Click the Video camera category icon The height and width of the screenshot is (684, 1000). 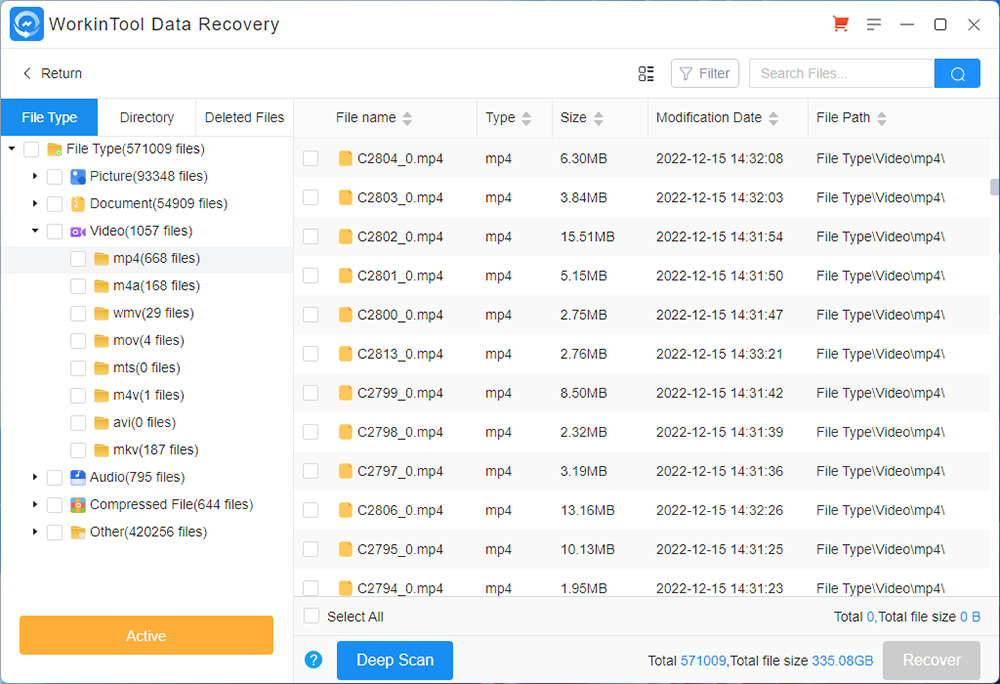pos(78,231)
